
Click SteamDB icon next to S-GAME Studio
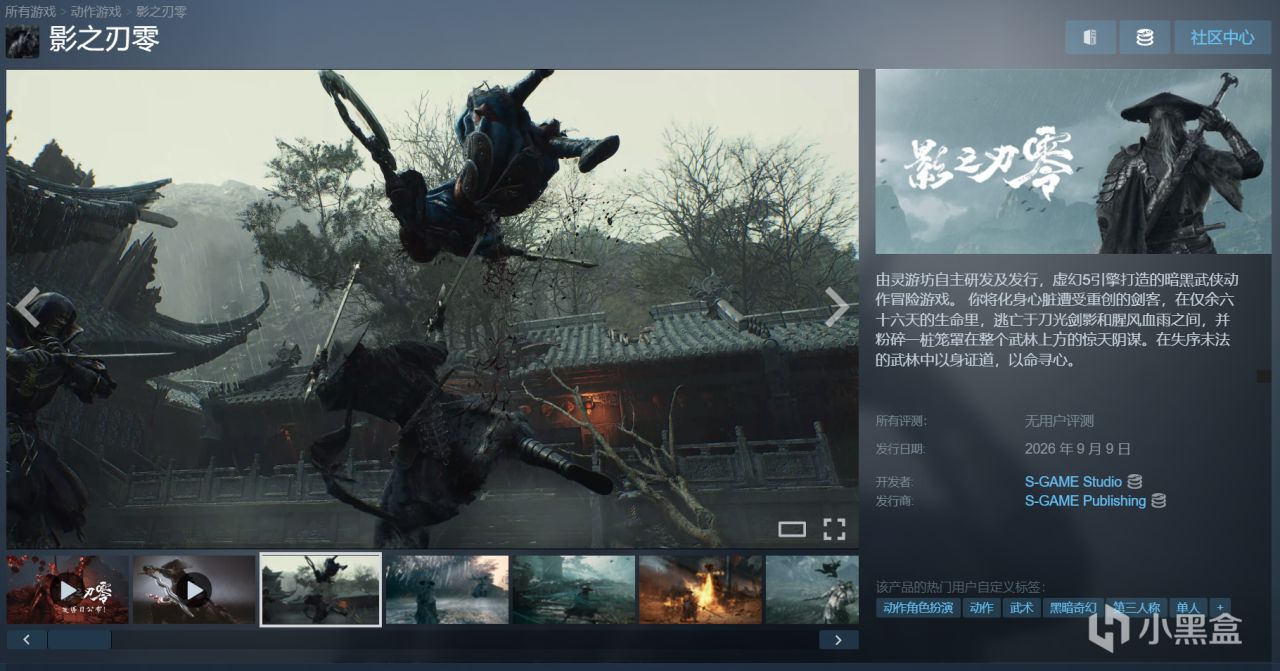[1135, 482]
